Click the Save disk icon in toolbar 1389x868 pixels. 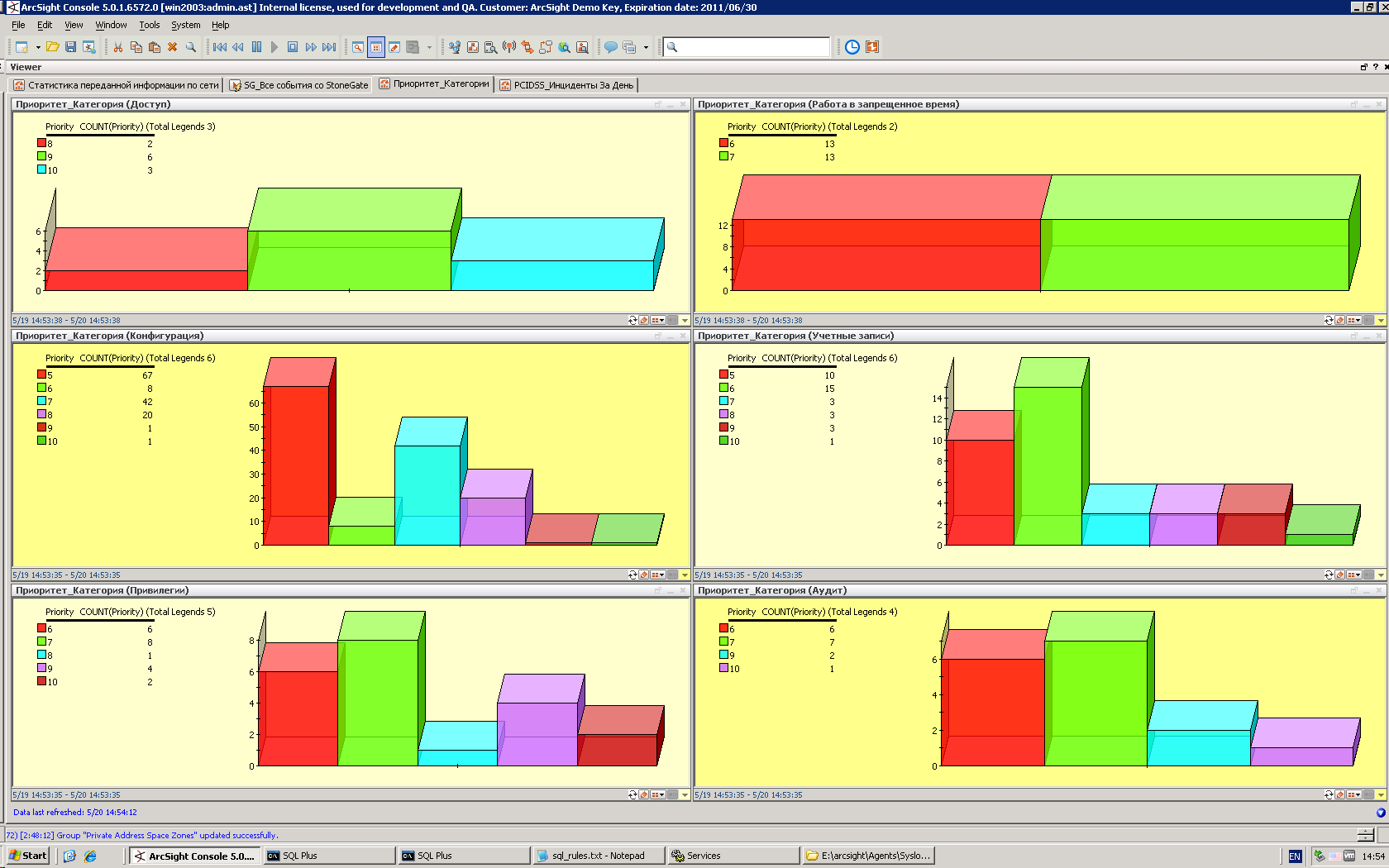click(70, 47)
